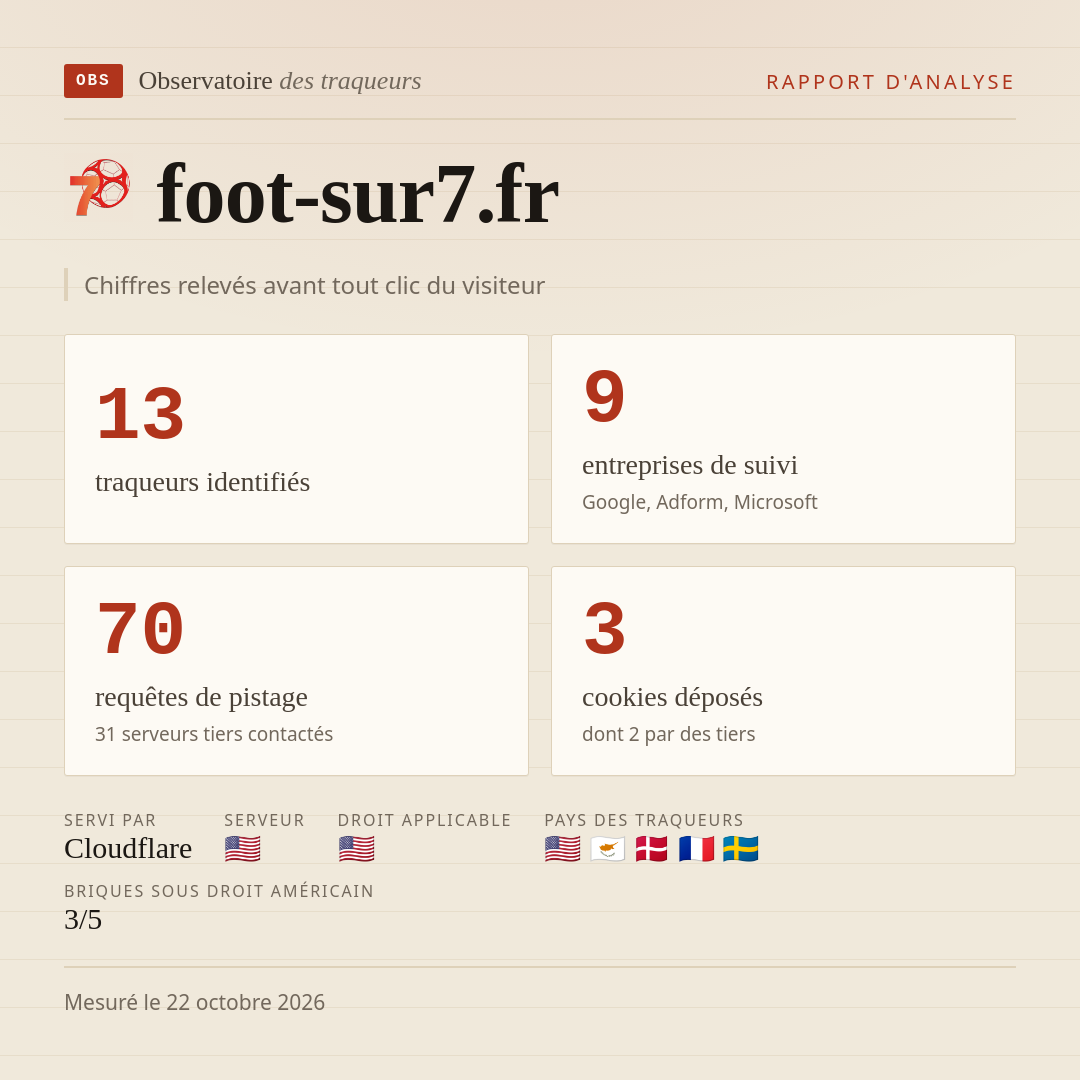
Task: Click the Mesuré le 22 octobre 2026 date
Action: 194,1002
